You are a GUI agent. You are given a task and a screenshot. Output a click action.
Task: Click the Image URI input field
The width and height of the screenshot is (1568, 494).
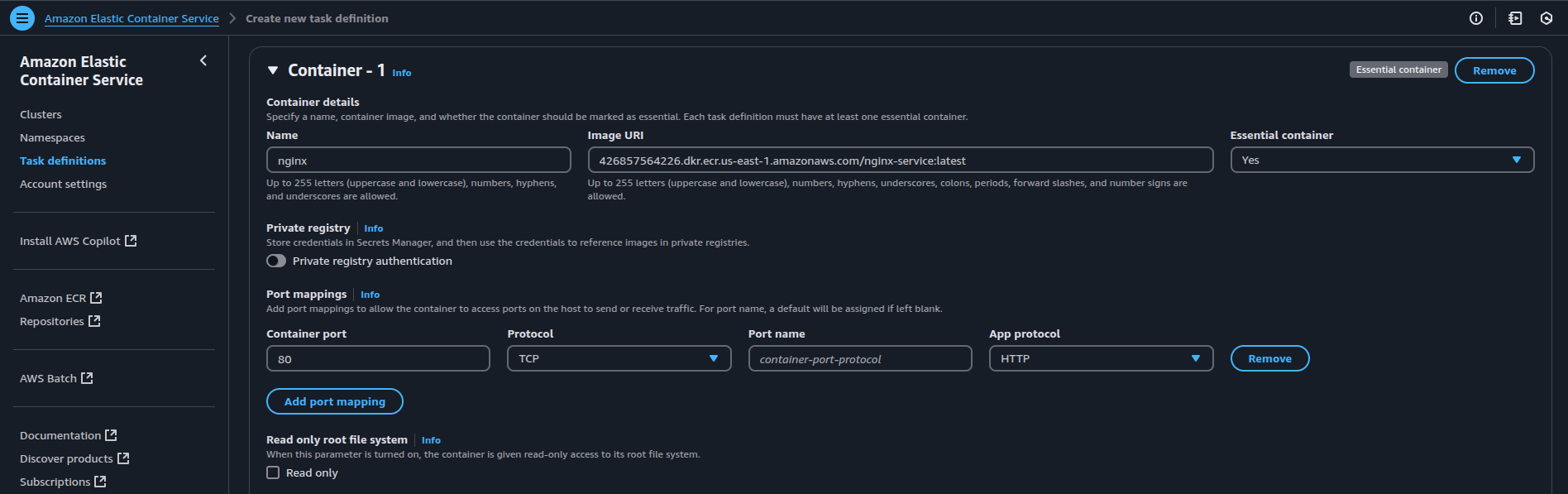(x=900, y=160)
